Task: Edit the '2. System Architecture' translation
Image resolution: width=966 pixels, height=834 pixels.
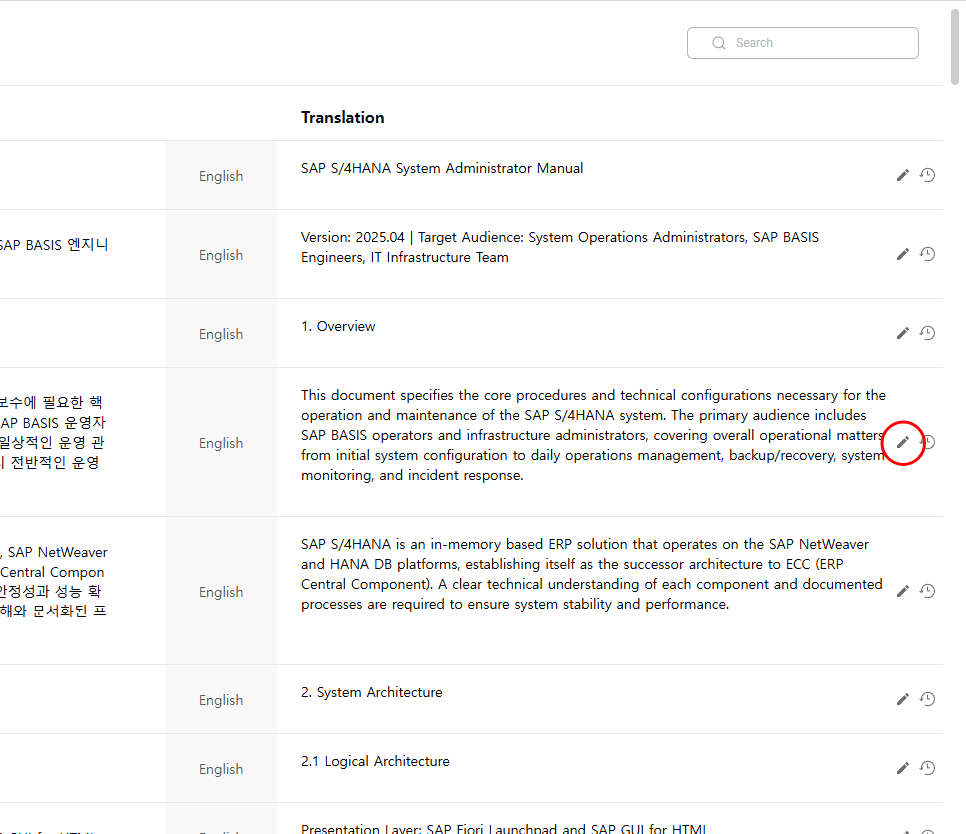Action: [x=902, y=699]
